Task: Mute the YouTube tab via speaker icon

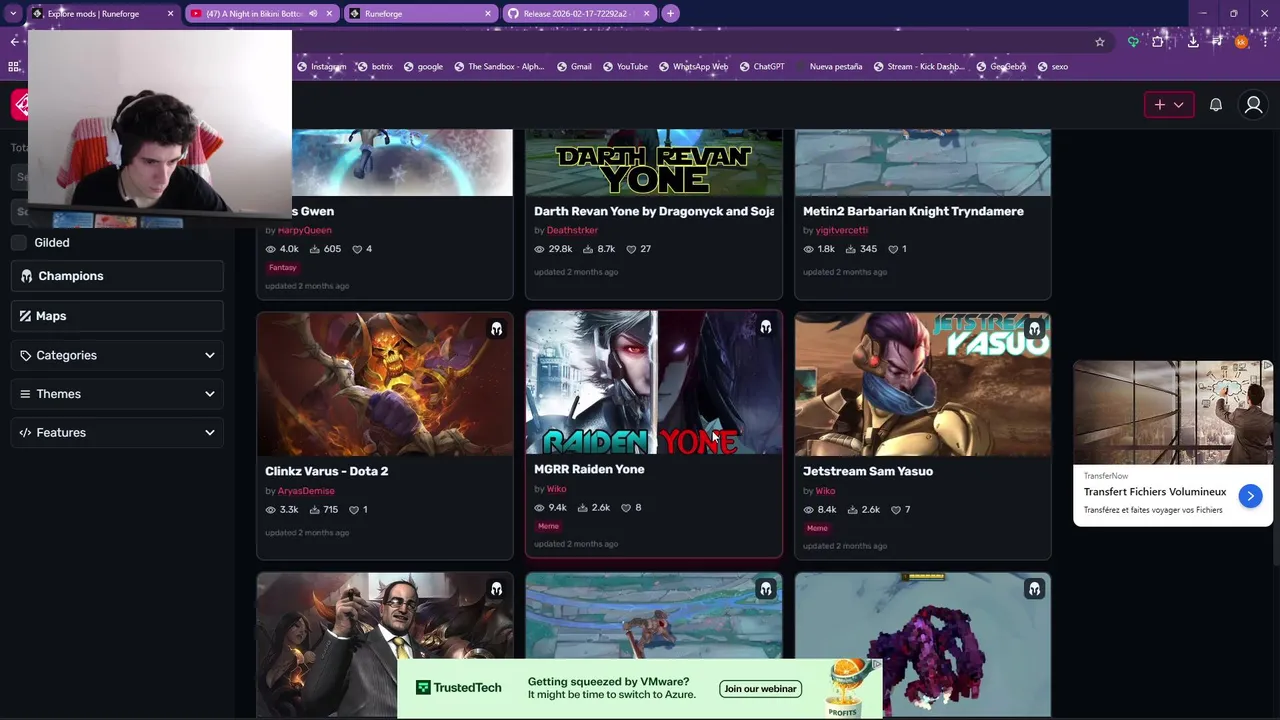Action: [x=313, y=14]
